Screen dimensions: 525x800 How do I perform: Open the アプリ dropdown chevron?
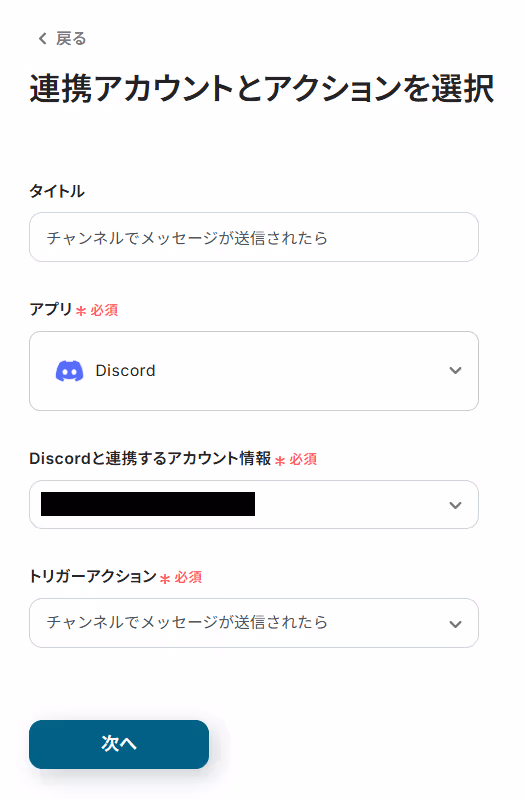tap(455, 370)
